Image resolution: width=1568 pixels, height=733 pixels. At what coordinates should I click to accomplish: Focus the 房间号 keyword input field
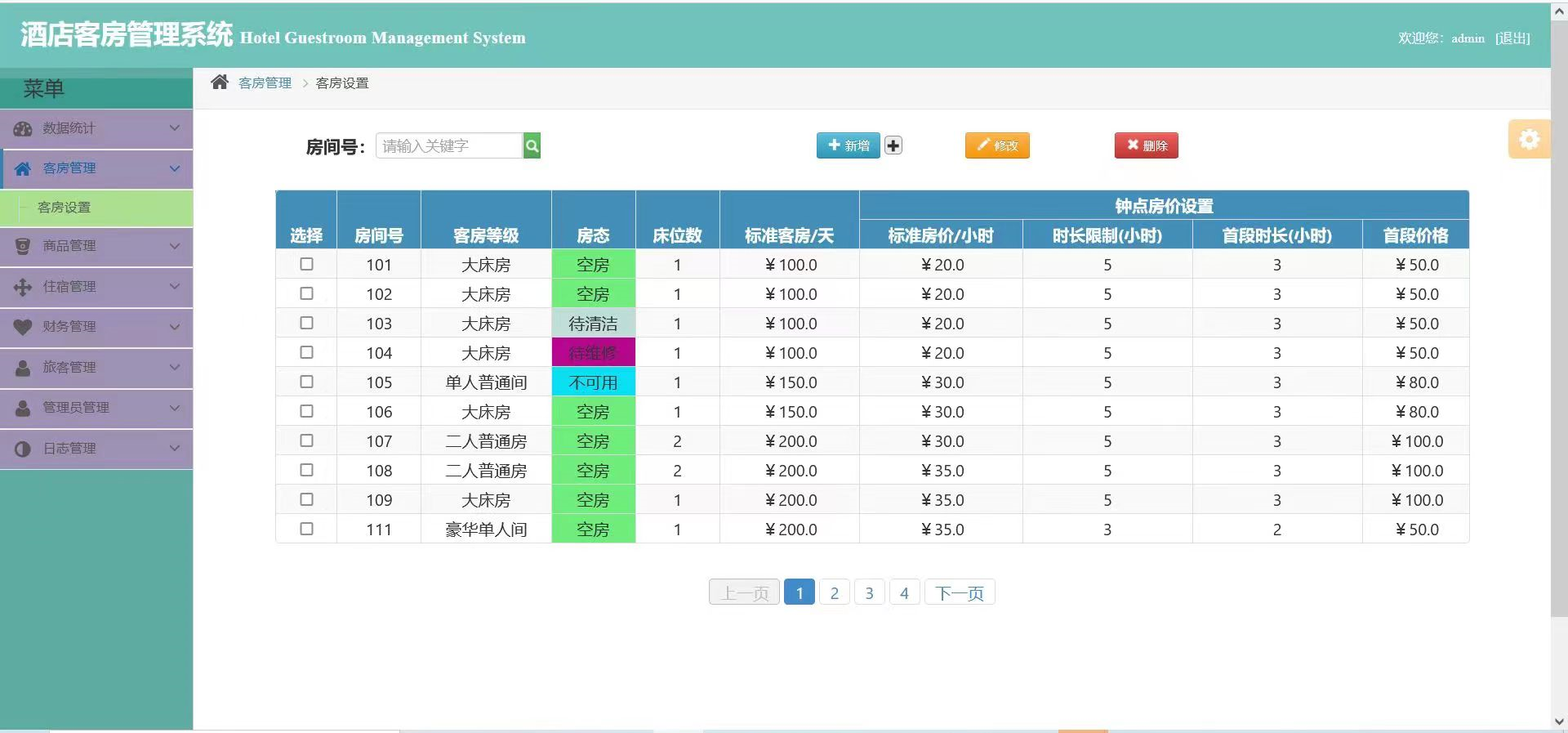point(449,145)
